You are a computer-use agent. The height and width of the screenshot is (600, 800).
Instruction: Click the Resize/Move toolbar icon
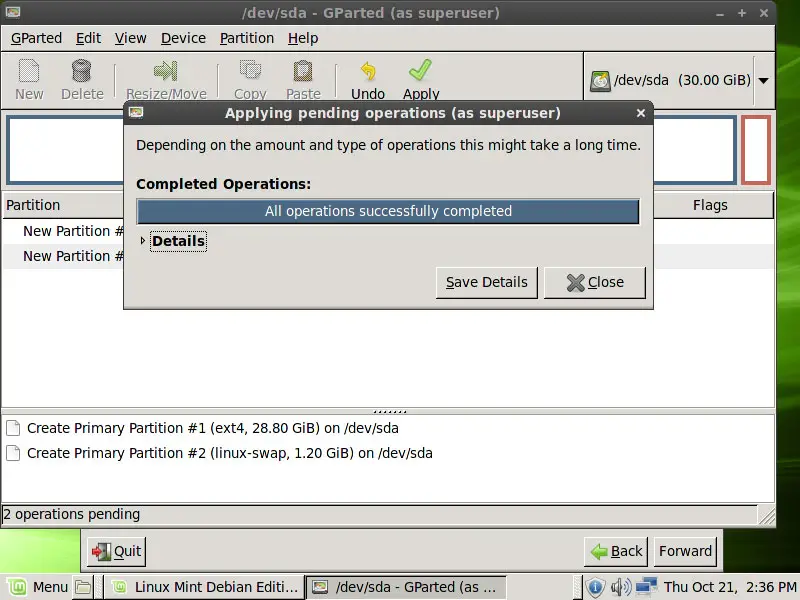click(166, 71)
